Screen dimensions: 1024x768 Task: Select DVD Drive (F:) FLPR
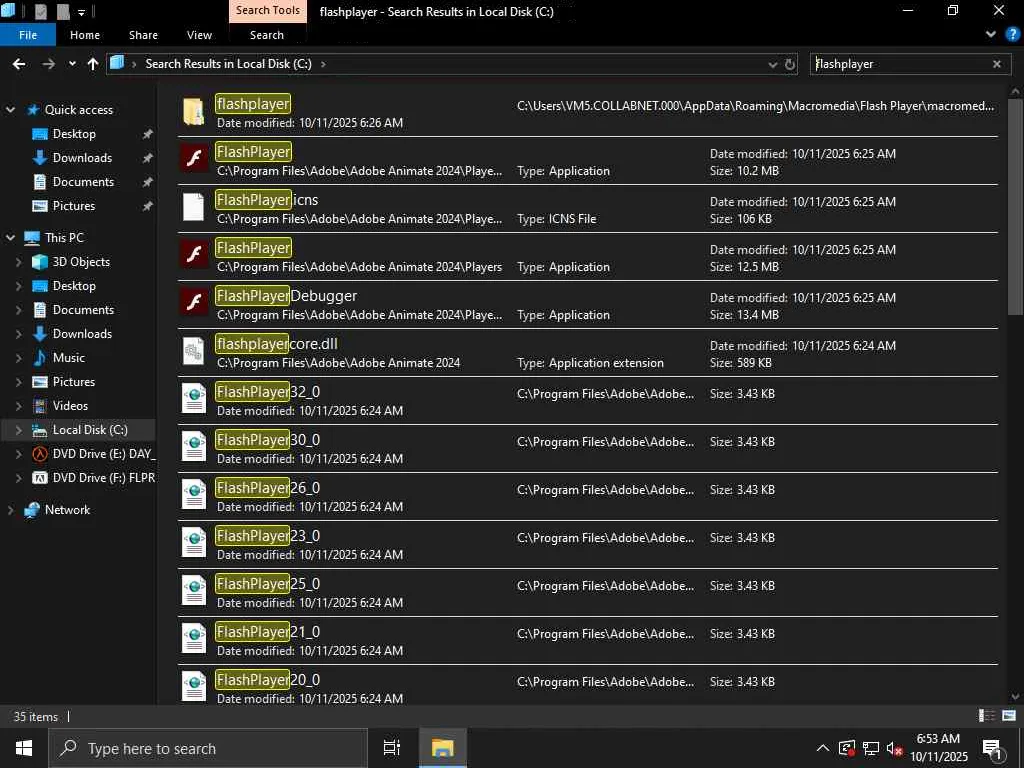[103, 478]
